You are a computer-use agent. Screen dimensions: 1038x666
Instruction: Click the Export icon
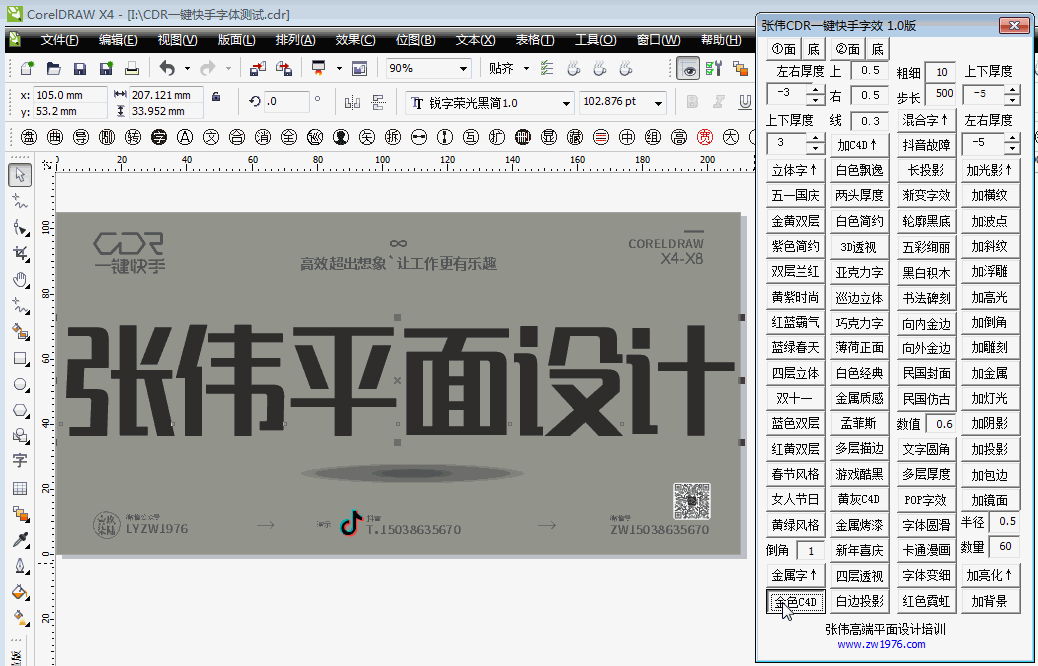[x=284, y=68]
